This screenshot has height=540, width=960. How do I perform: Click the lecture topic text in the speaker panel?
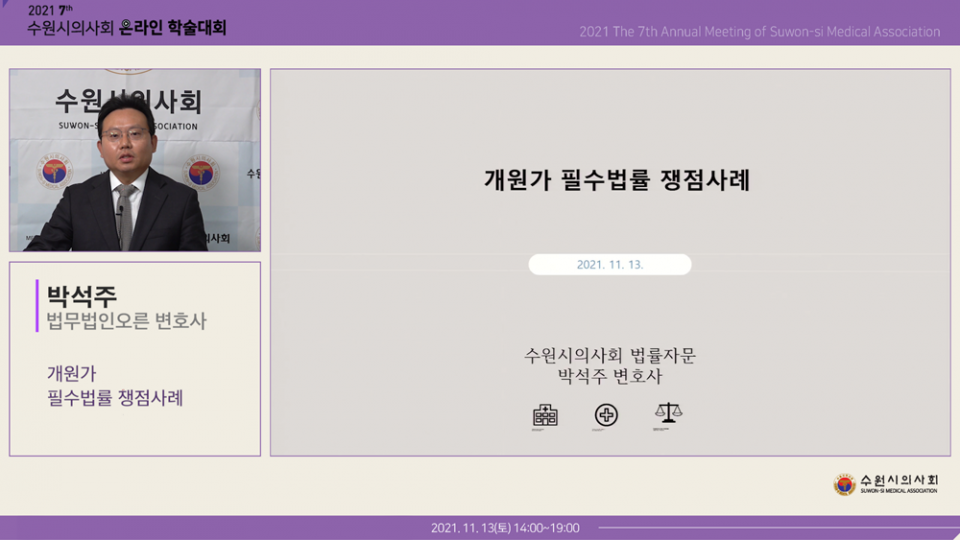[114, 386]
